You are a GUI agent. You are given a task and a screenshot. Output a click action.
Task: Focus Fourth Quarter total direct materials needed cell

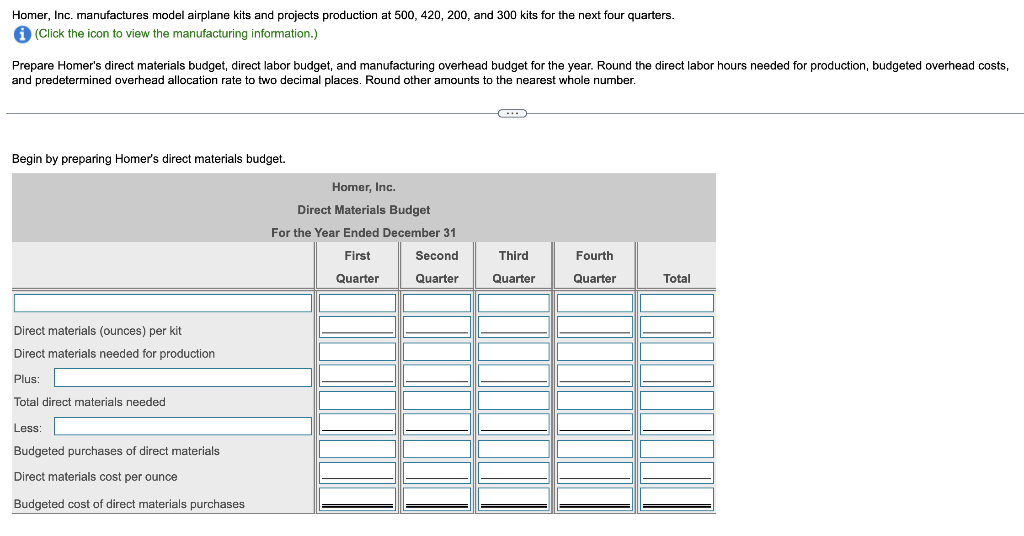pyautogui.click(x=595, y=400)
